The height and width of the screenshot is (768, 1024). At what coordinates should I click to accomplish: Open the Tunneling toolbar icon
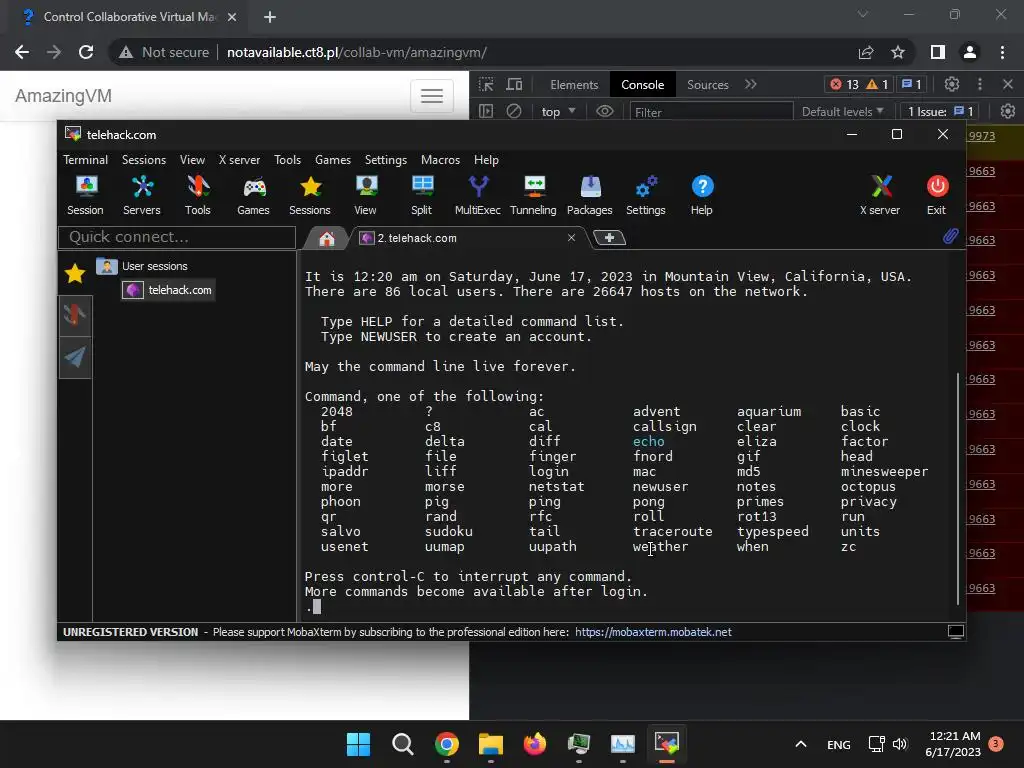tap(534, 195)
